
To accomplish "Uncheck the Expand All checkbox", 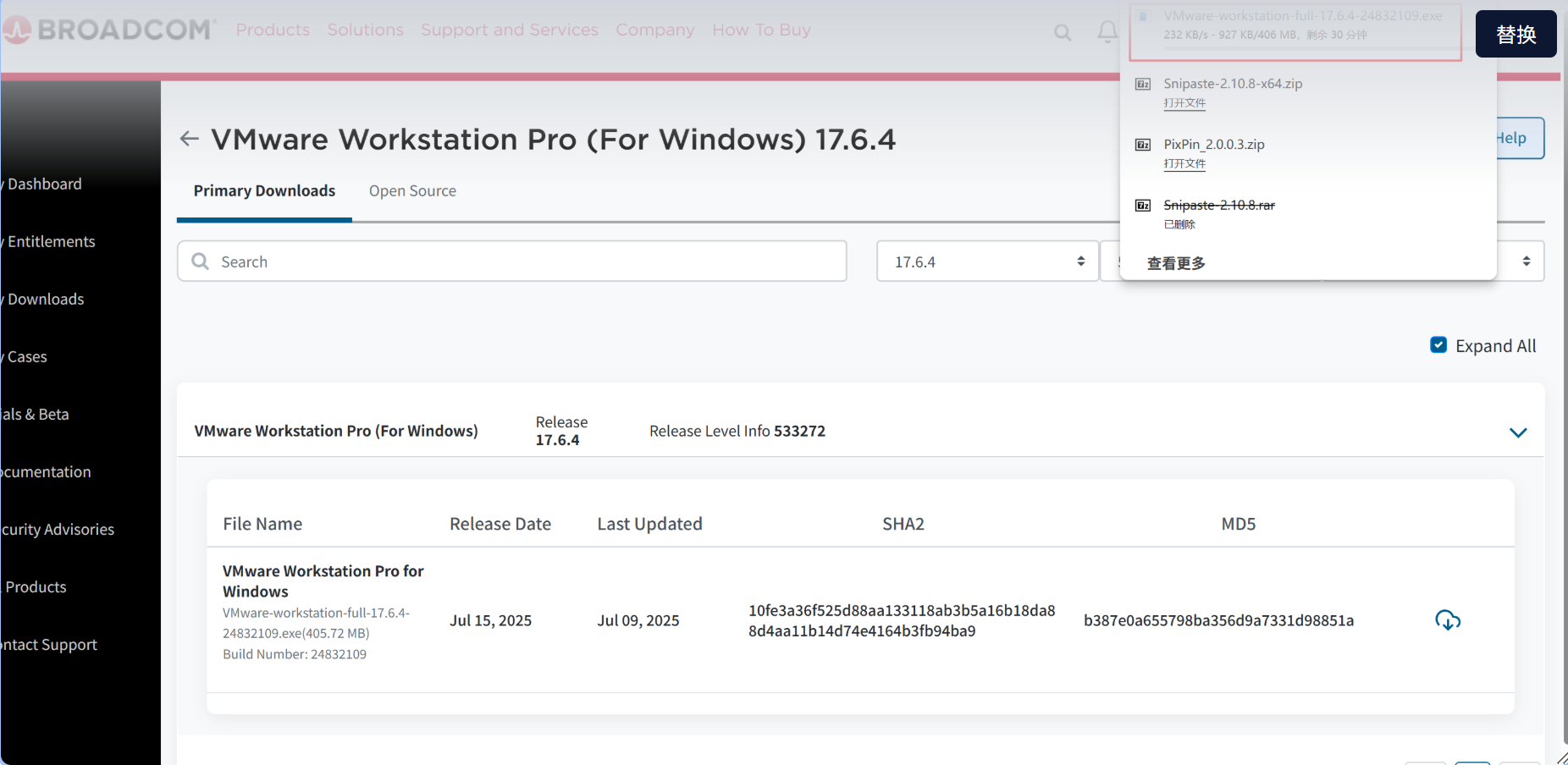I will [1438, 345].
